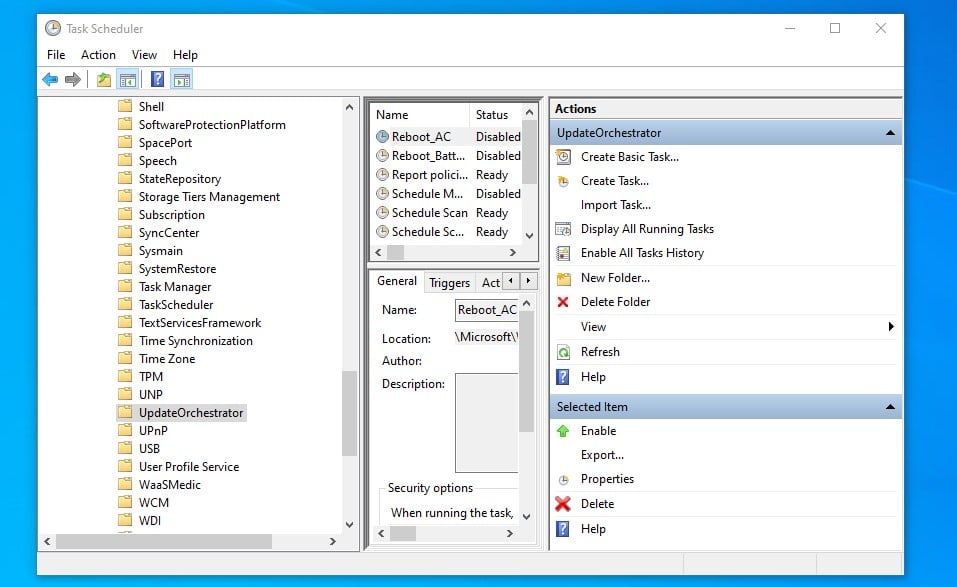Click the folder tree horizontal scrollbar thumb

click(164, 541)
